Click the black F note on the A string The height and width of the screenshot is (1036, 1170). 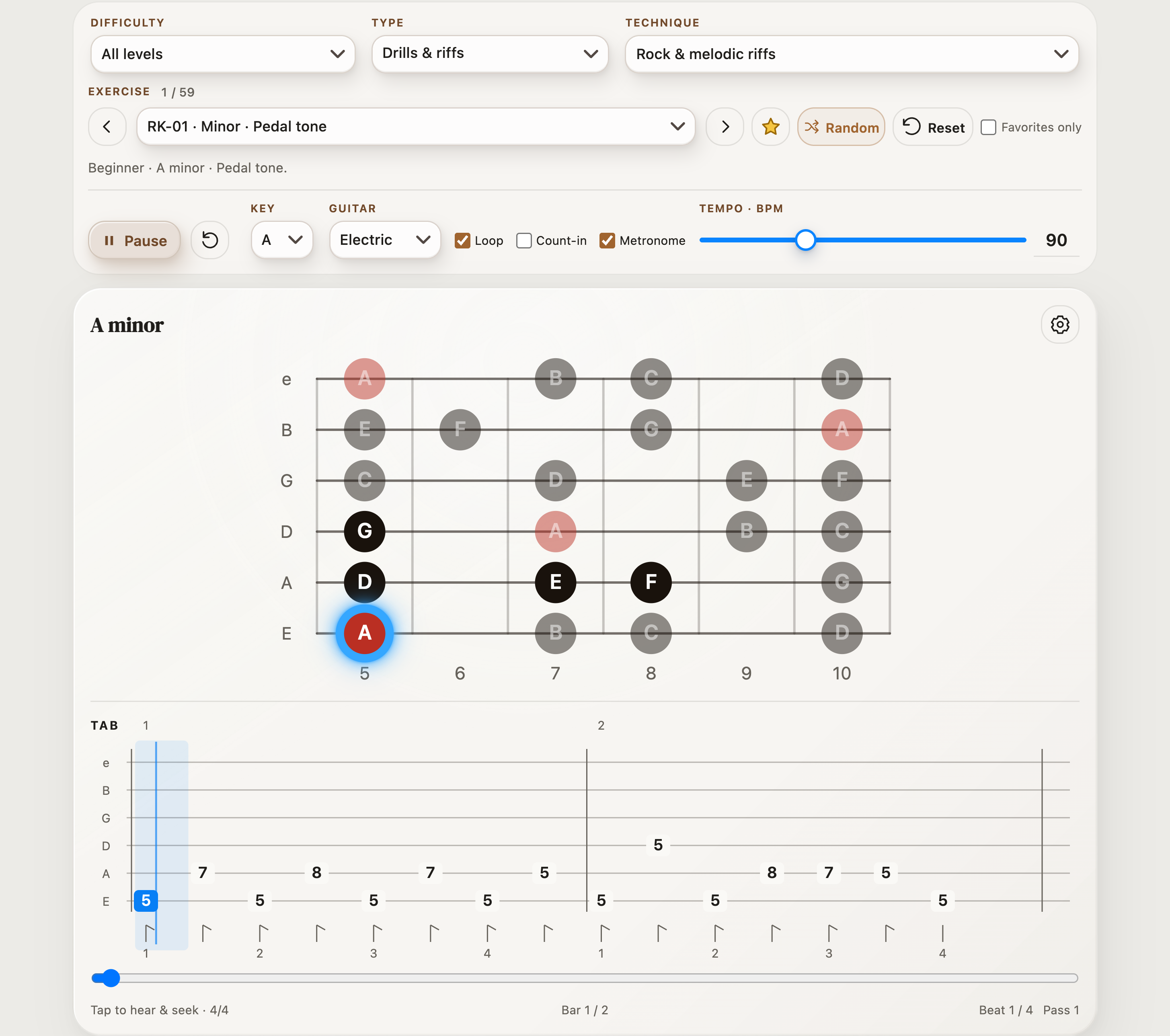coord(651,582)
